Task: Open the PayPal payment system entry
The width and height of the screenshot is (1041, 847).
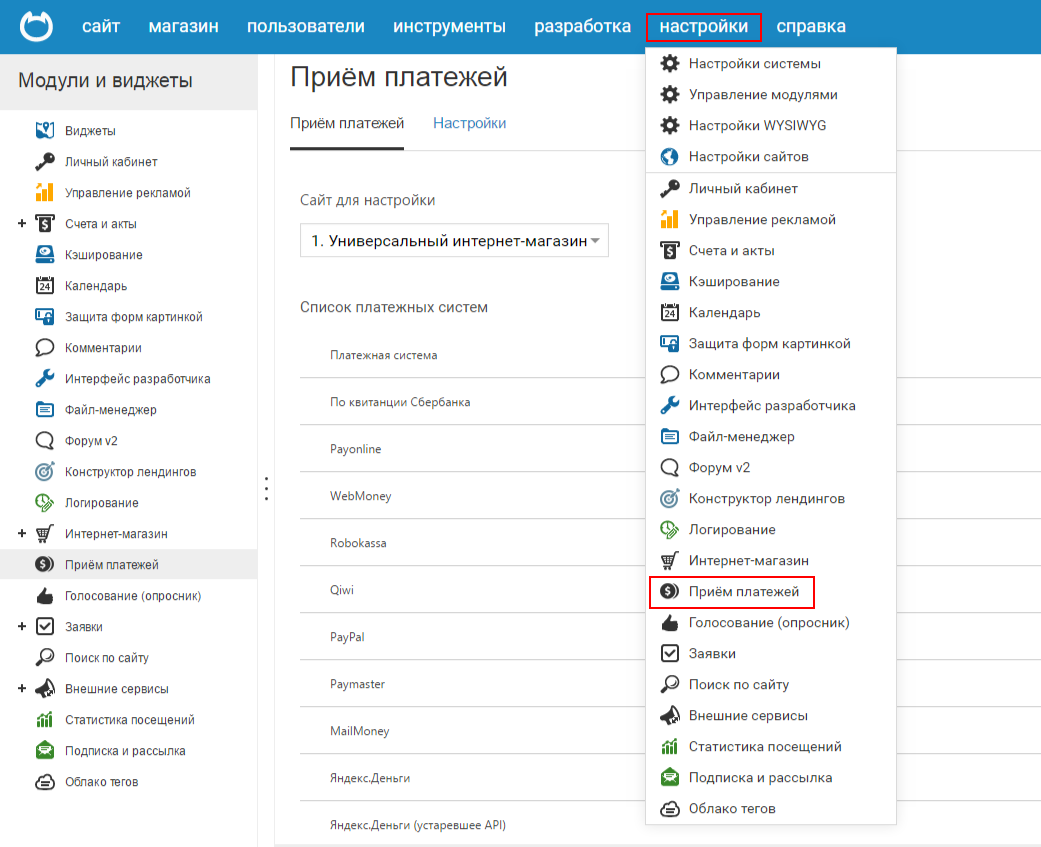Action: tap(347, 637)
